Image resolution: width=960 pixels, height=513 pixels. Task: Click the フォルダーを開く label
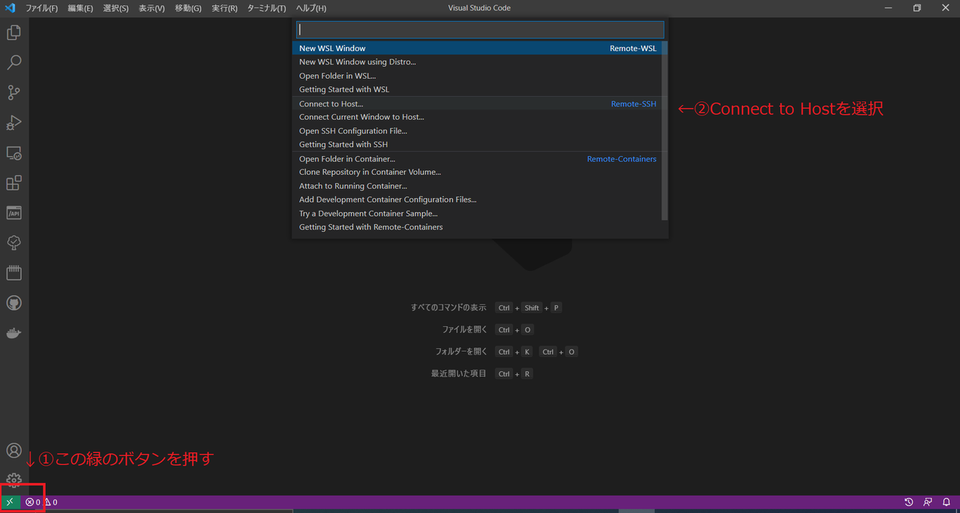pyautogui.click(x=461, y=351)
